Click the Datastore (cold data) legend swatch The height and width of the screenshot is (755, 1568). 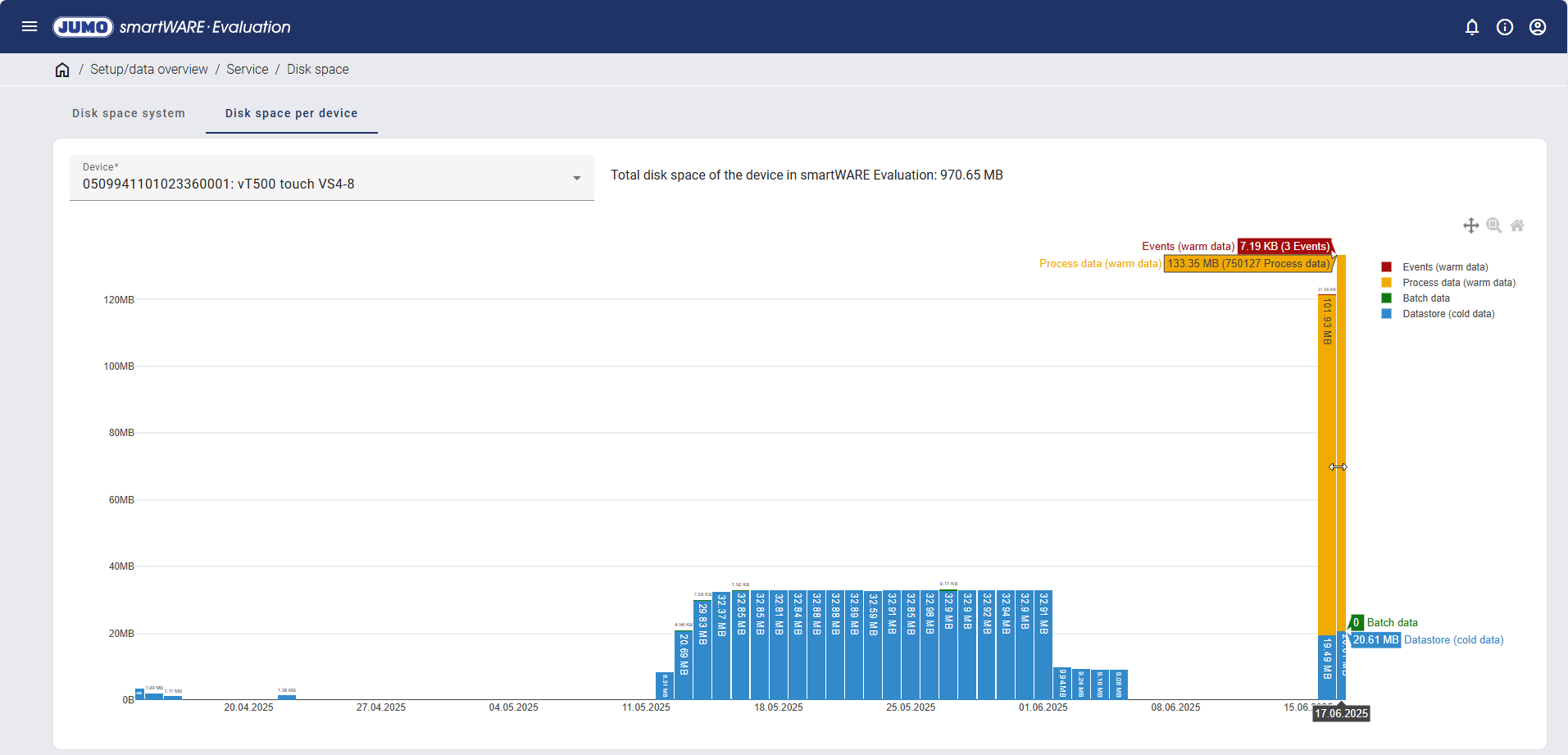point(1387,314)
